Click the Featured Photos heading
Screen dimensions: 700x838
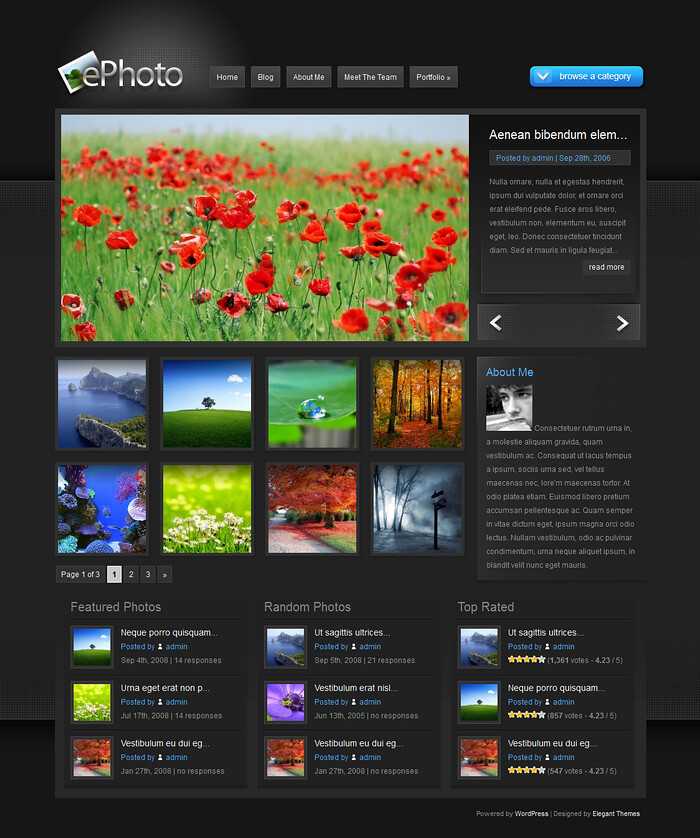tap(115, 607)
